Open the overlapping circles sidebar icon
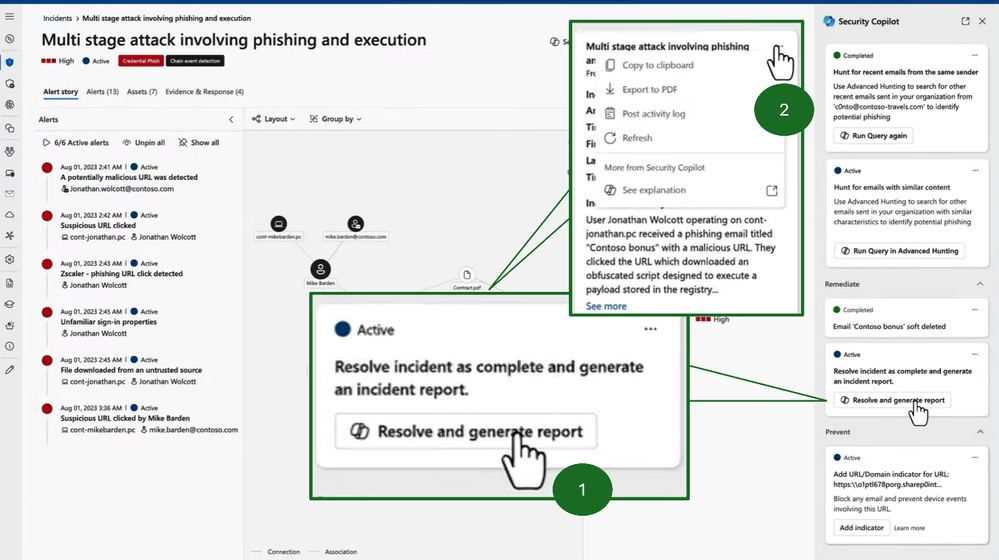Viewport: 999px width, 560px height. (x=10, y=128)
